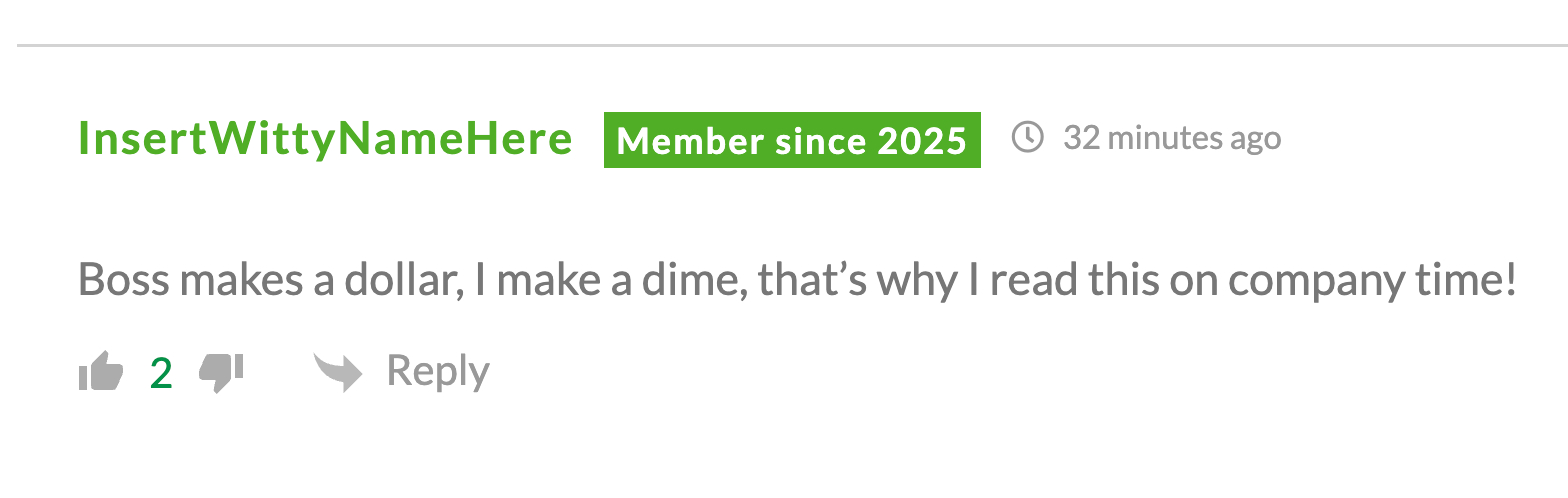Click the green "Member since 2025" badge
This screenshot has width=1568, height=498.
click(x=792, y=140)
